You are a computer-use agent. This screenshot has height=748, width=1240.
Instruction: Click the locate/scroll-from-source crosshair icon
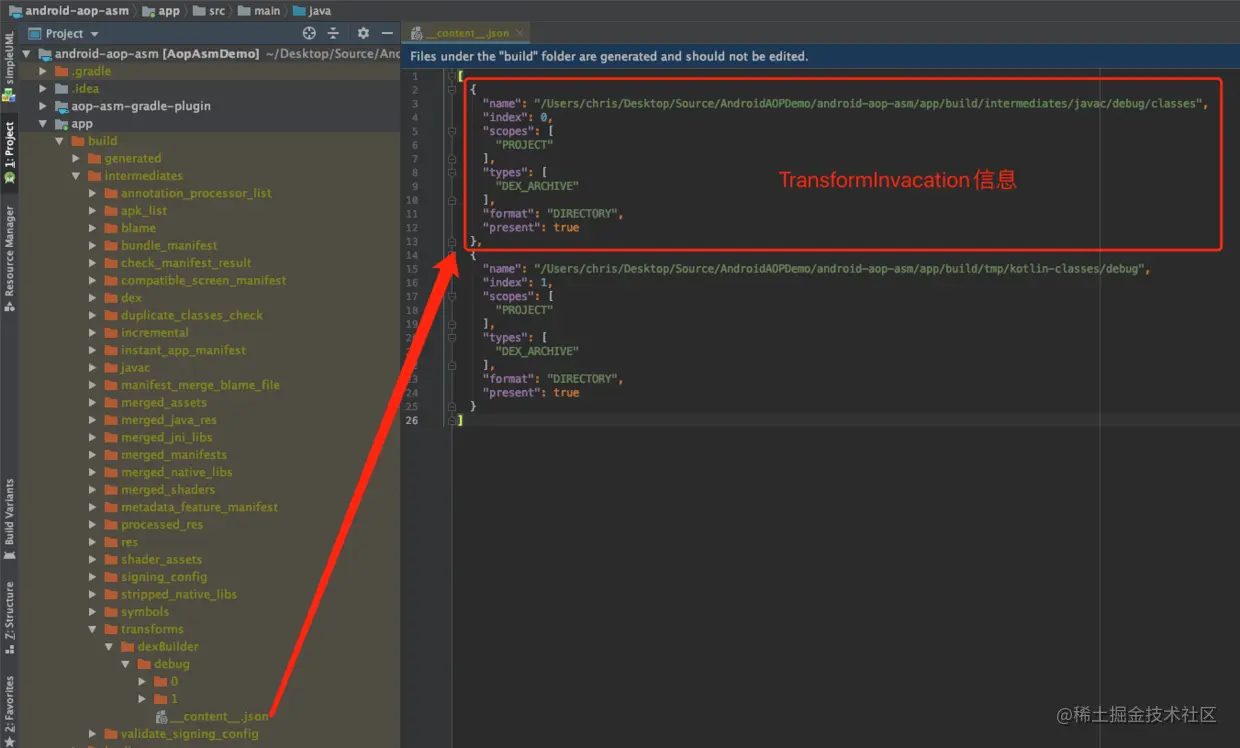tap(309, 33)
